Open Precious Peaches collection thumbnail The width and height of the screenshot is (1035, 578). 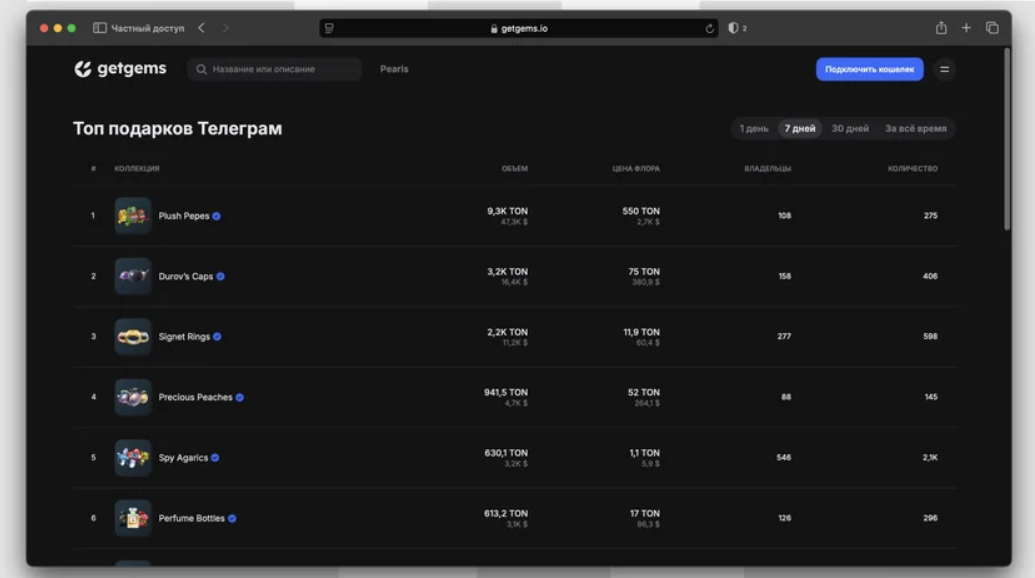click(133, 397)
